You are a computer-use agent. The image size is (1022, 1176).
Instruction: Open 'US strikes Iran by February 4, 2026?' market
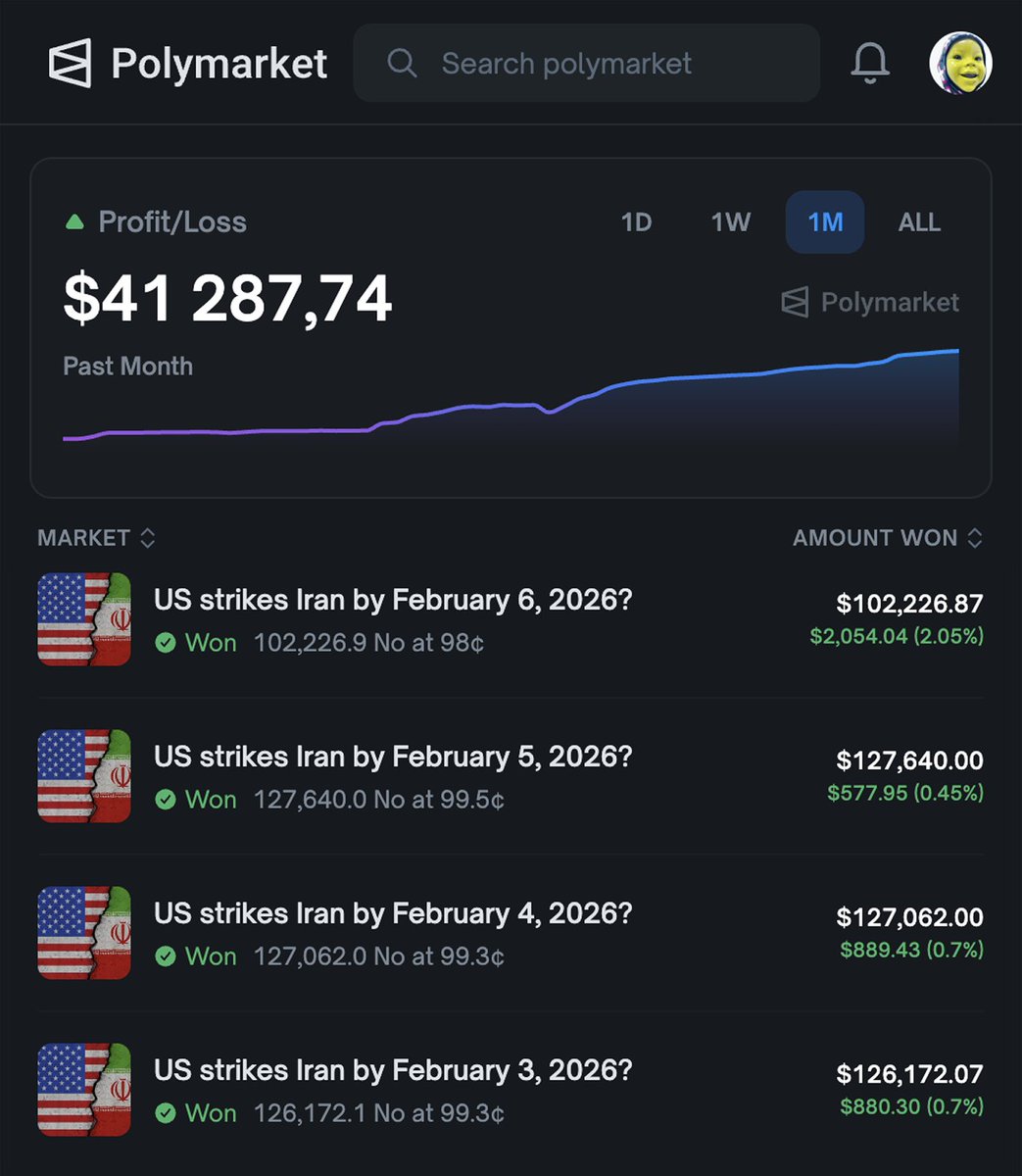(x=393, y=913)
